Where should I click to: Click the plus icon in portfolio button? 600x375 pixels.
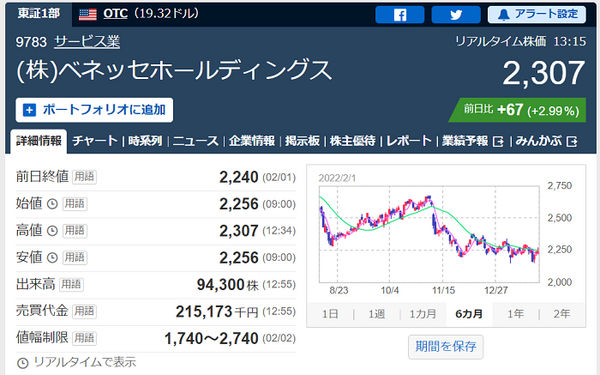coord(29,110)
